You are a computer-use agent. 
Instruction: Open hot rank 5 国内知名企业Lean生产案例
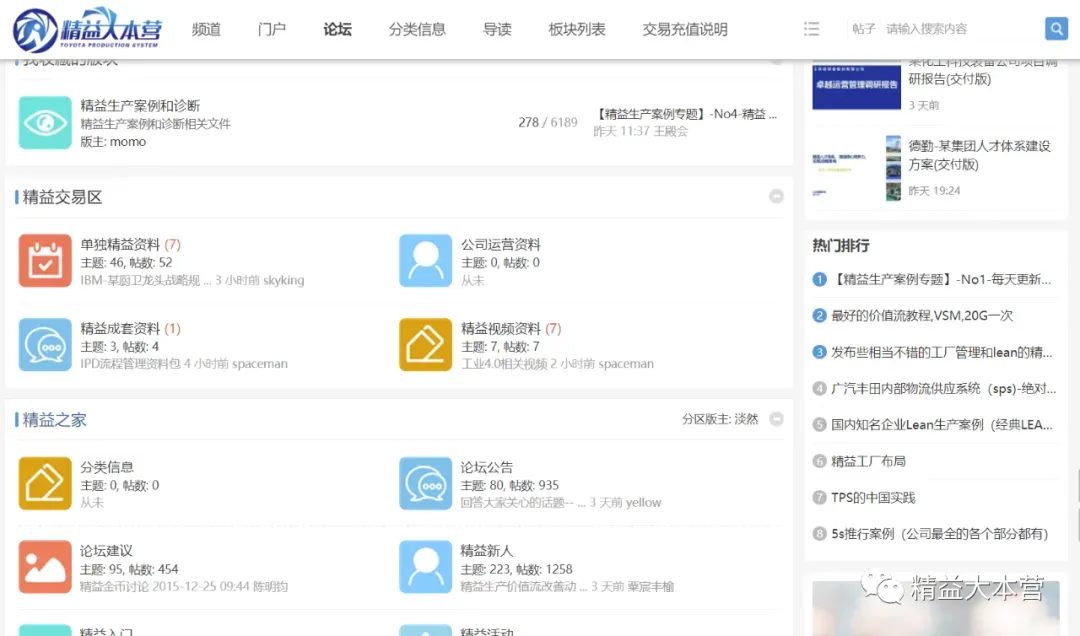[942, 424]
